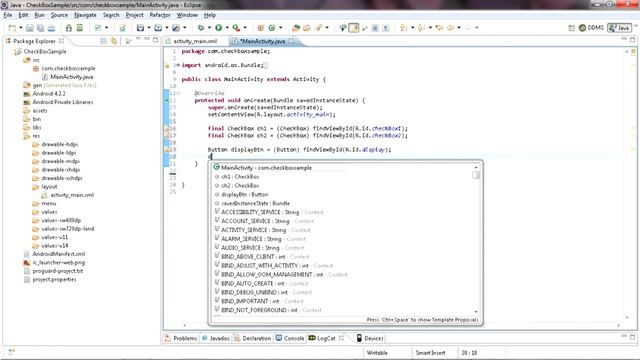640x360 pixels.
Task: Click the Last Edit Location icon
Action: (439, 28)
